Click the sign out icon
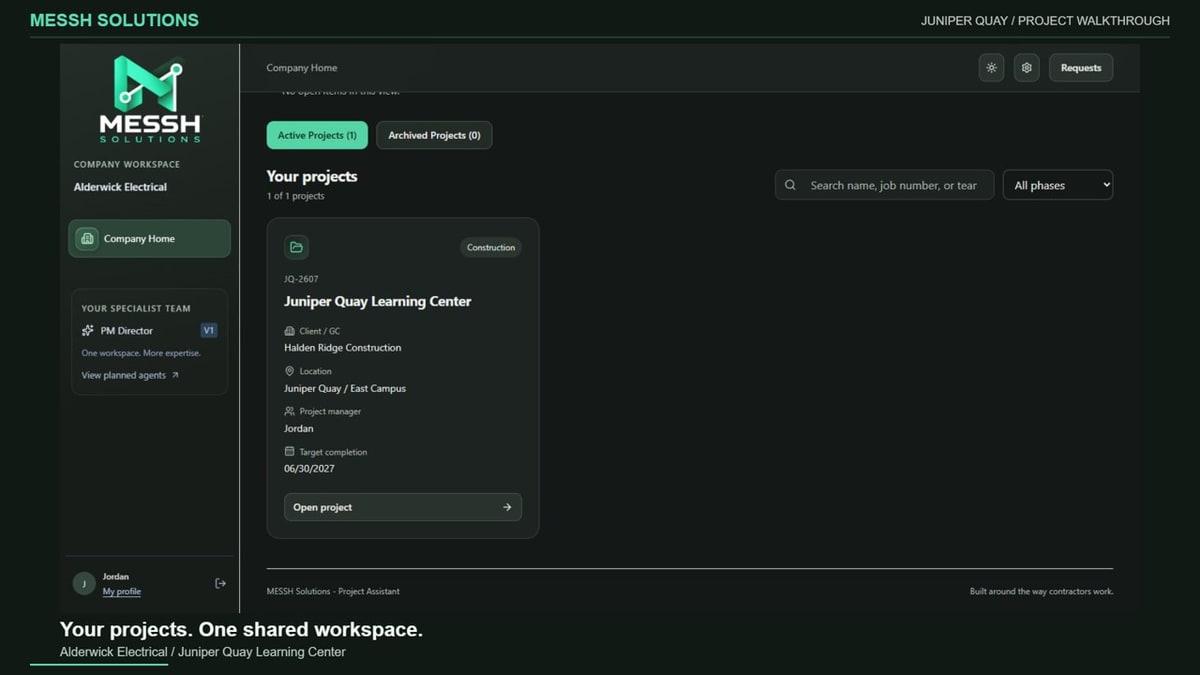The height and width of the screenshot is (675, 1200). (x=221, y=584)
